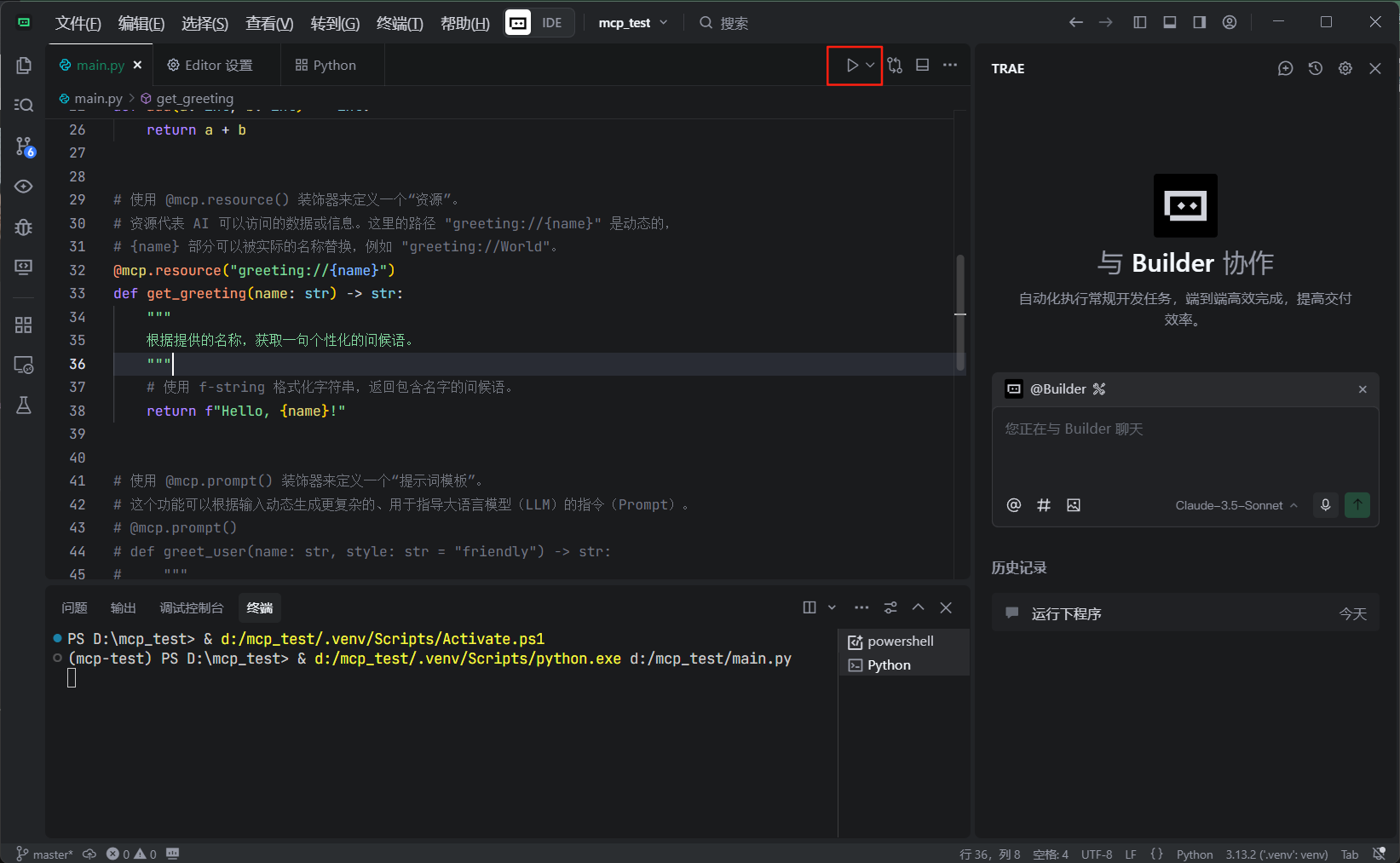Start a new chat in the TRAE panel

1286,68
